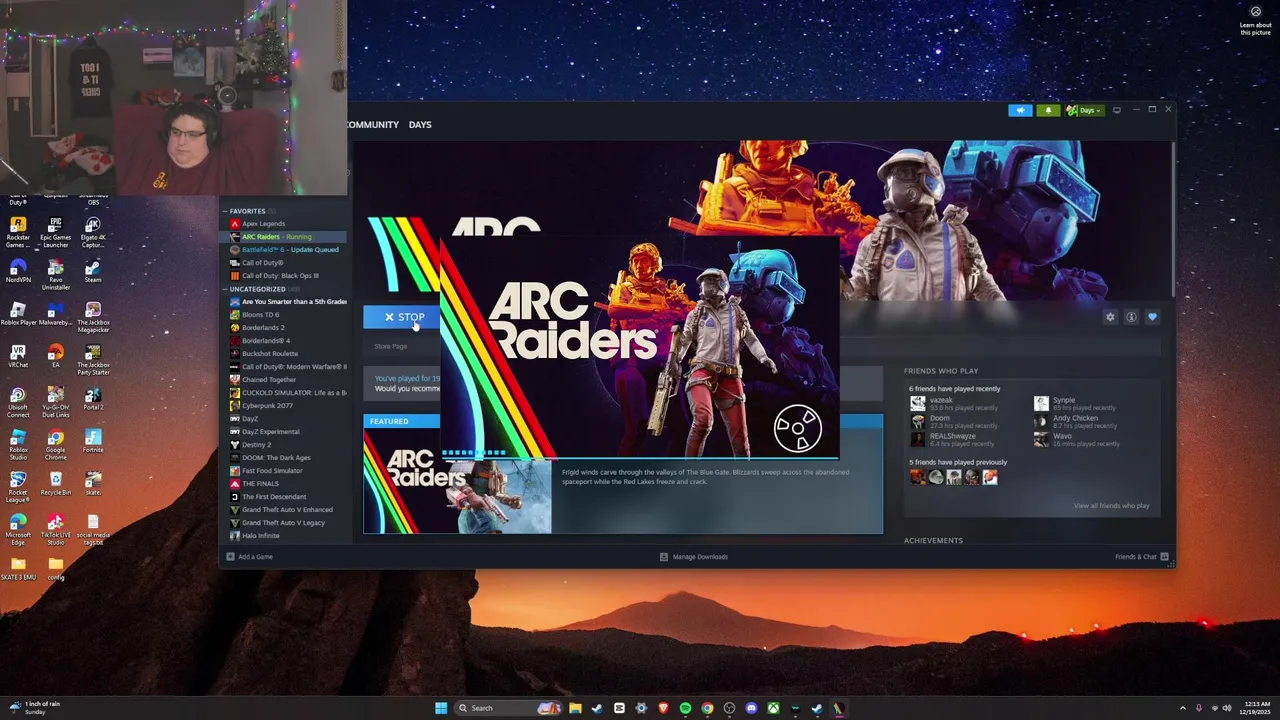Open VRChat desktop shortcut
The height and width of the screenshot is (720, 1280).
[18, 356]
